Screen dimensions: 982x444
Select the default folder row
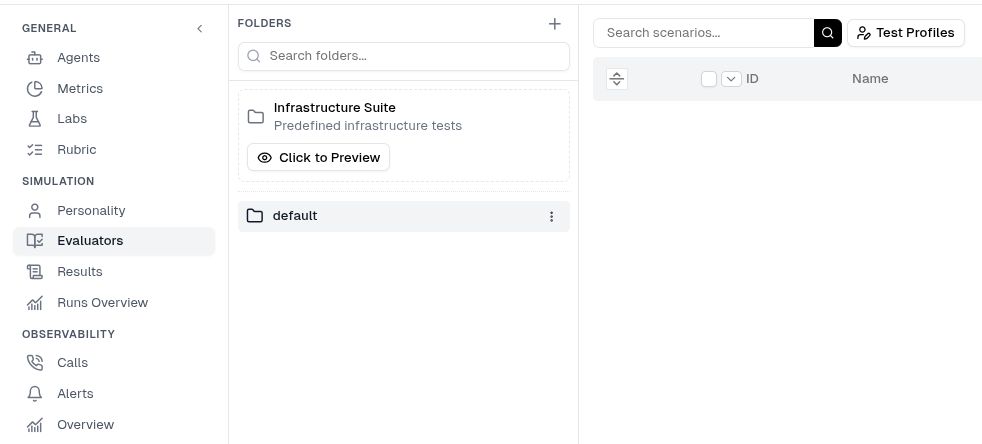[x=404, y=216]
